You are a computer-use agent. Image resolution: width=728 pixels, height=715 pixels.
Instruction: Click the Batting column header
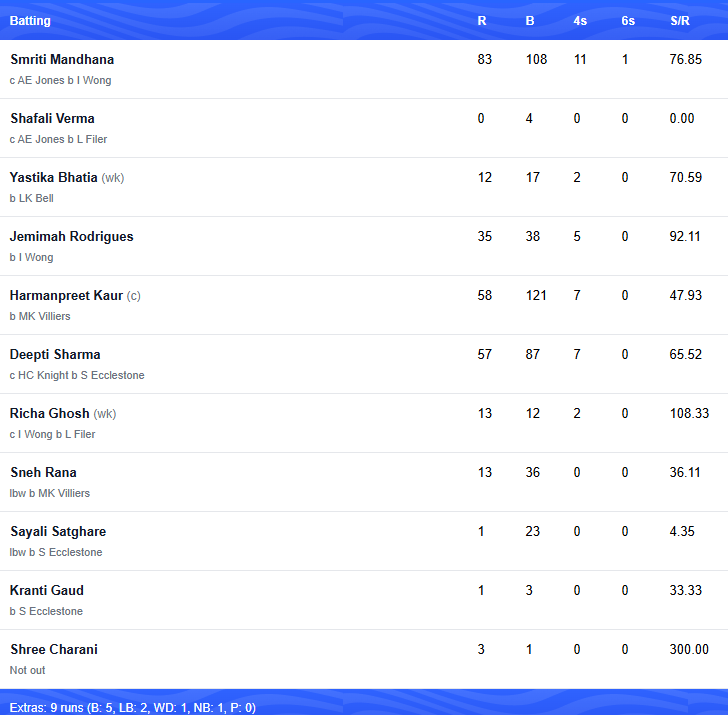(x=30, y=20)
